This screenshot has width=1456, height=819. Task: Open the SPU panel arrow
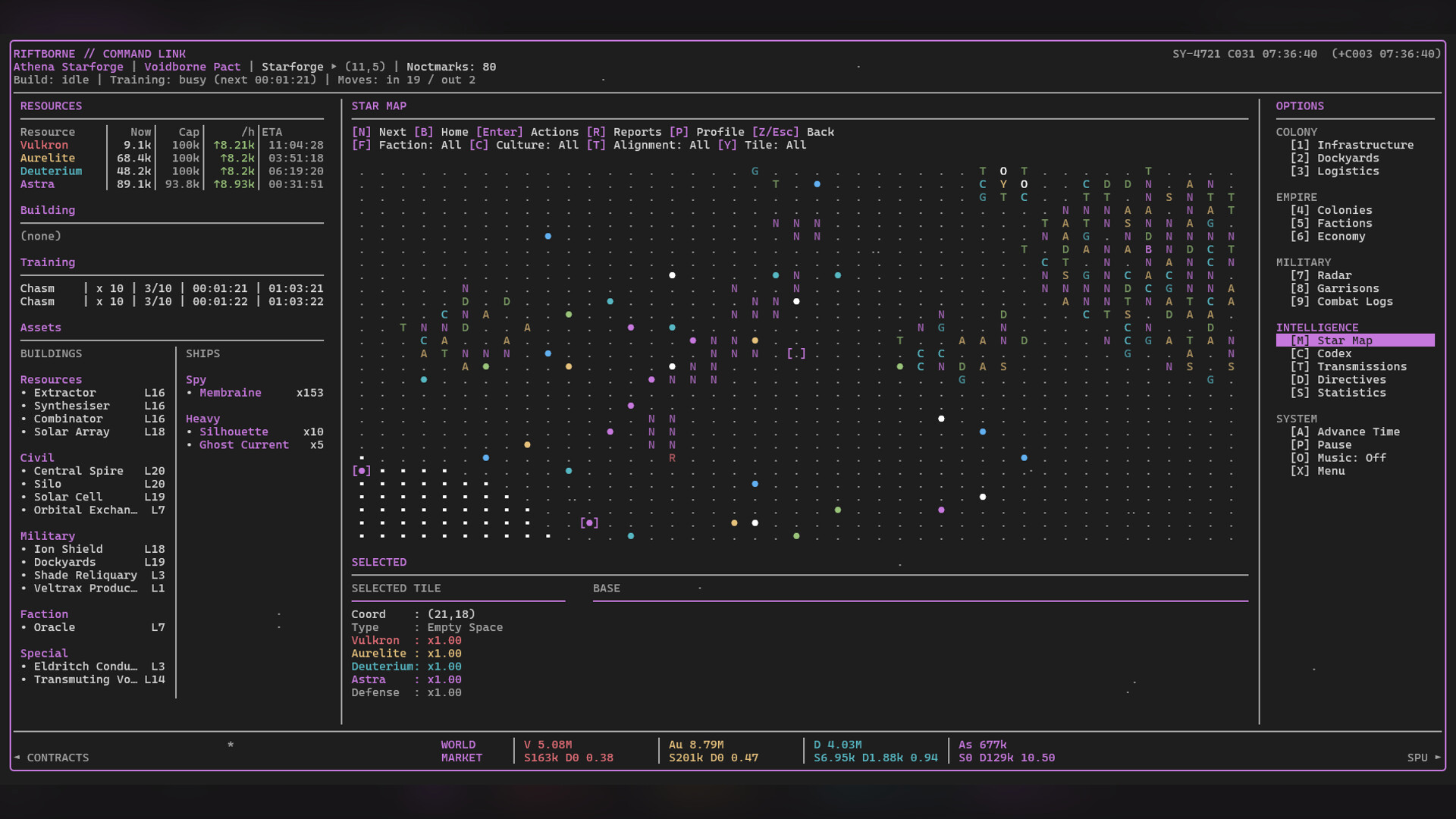click(1424, 758)
